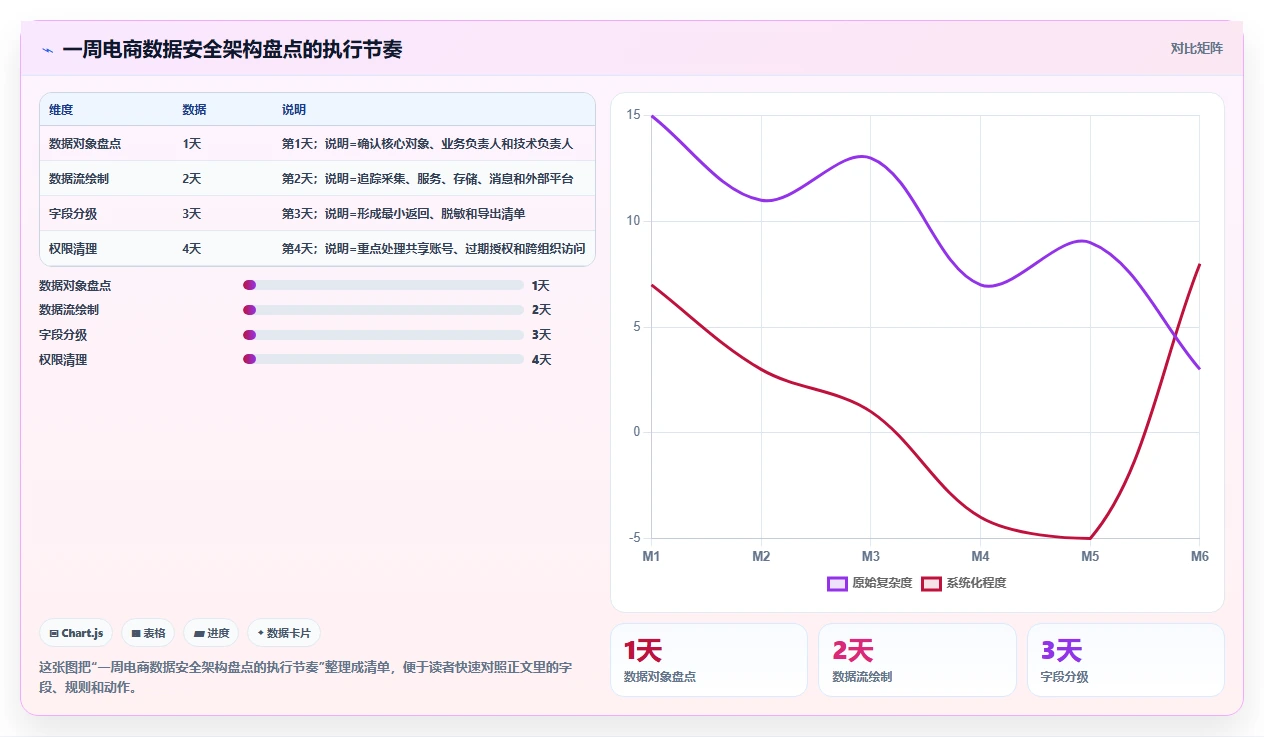
Task: Click the 字段分级 progress bar
Action: tap(383, 335)
